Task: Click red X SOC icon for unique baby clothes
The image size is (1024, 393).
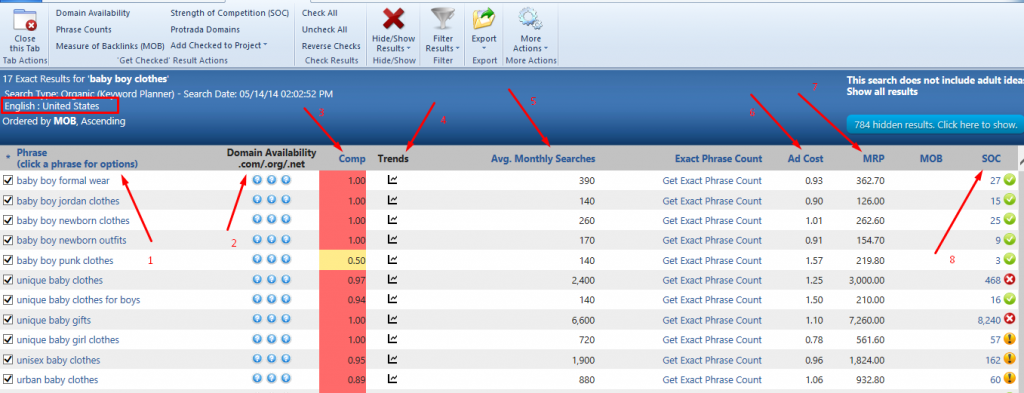Action: click(1009, 279)
